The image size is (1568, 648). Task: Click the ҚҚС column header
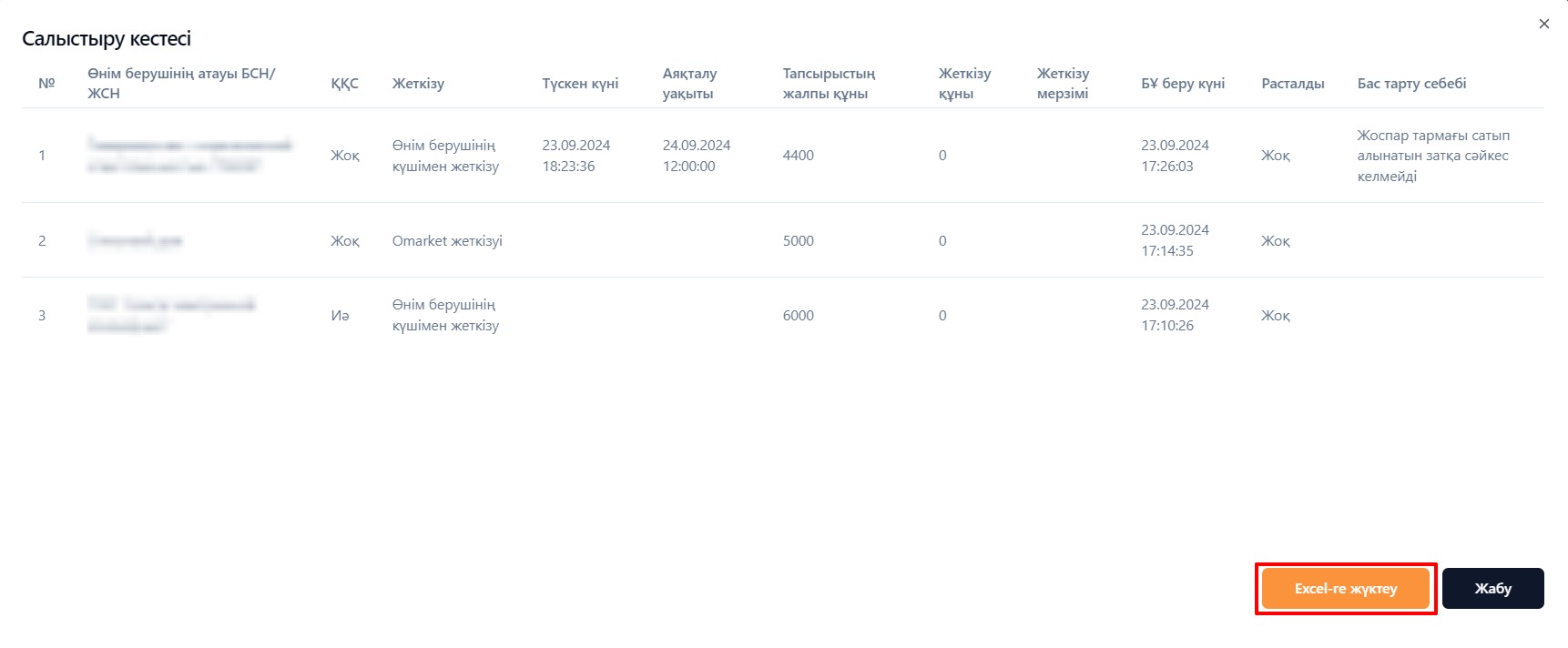point(344,83)
